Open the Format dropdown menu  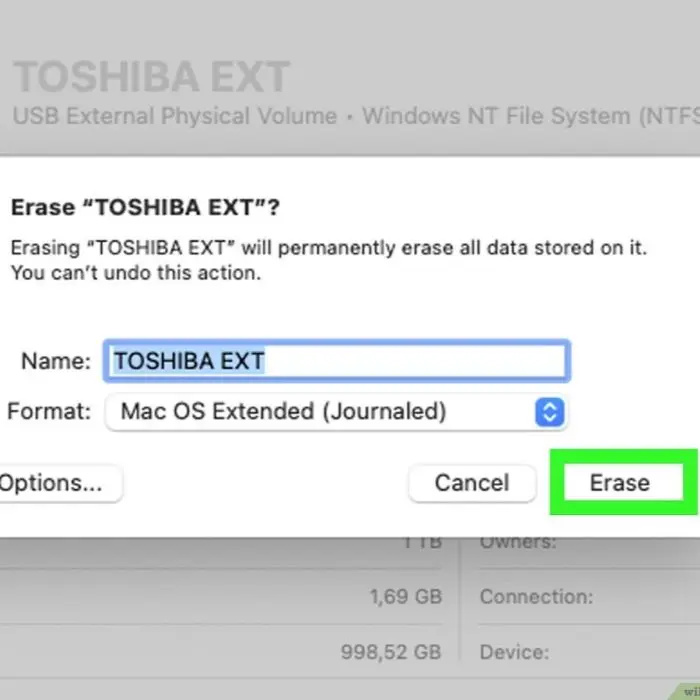tap(336, 412)
